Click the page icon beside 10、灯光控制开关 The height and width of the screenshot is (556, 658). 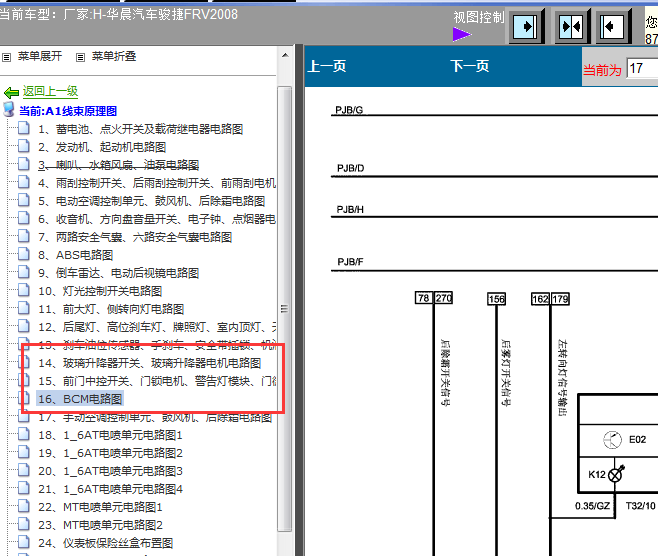(24, 290)
